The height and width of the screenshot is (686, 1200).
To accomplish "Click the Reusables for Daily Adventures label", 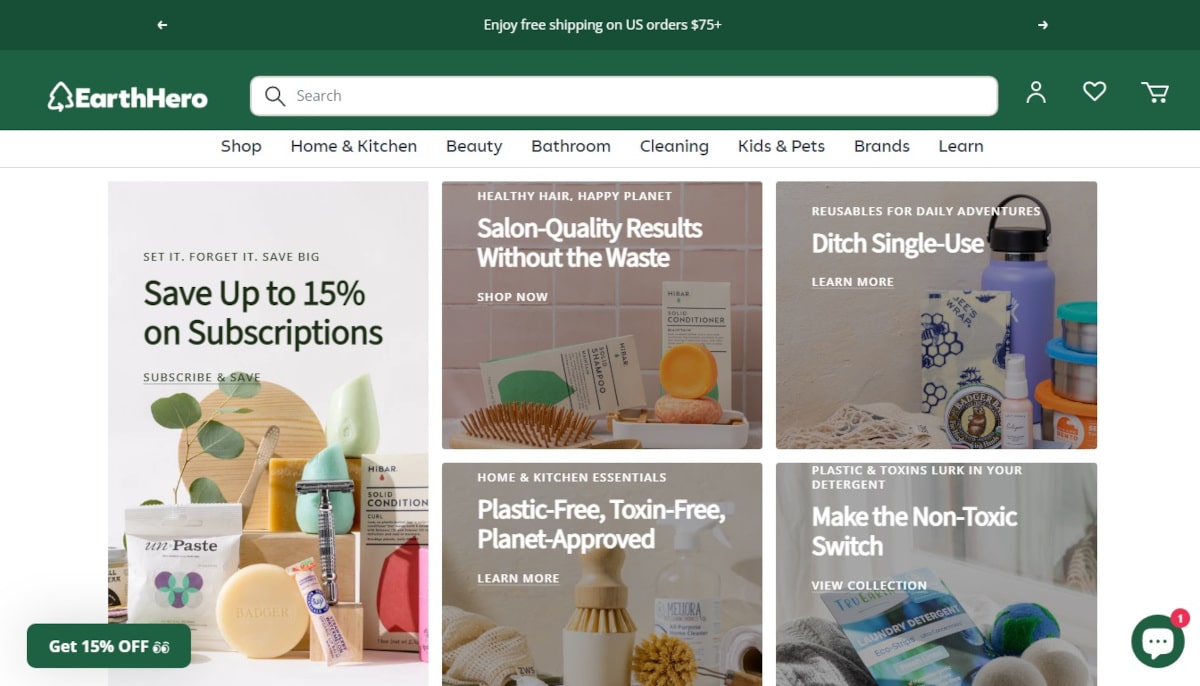I will pyautogui.click(x=926, y=211).
